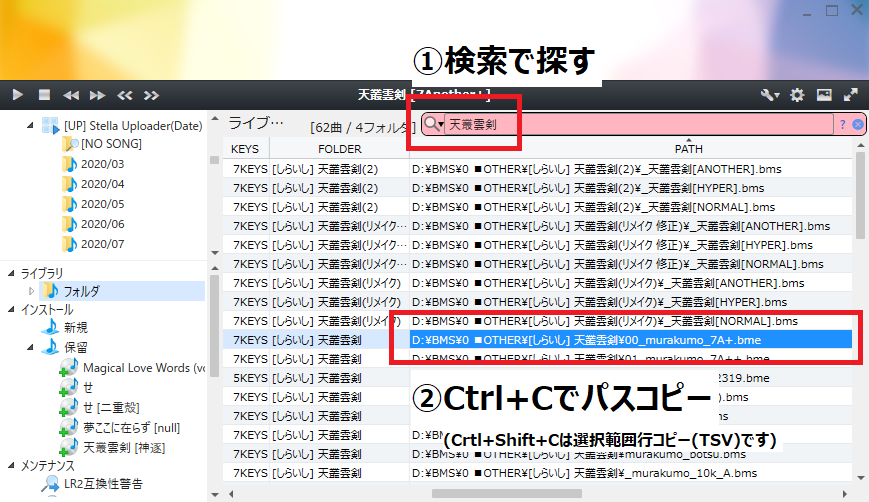Maximize the application window
Viewport: 869px width, 502px height.
pos(832,11)
